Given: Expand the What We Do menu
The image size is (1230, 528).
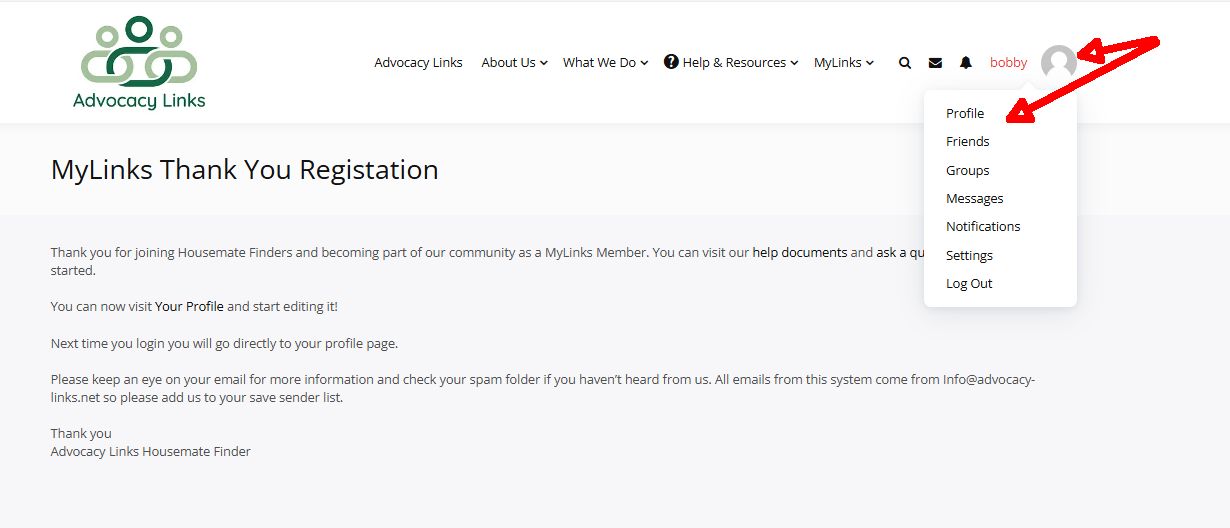Looking at the screenshot, I should tap(605, 63).
